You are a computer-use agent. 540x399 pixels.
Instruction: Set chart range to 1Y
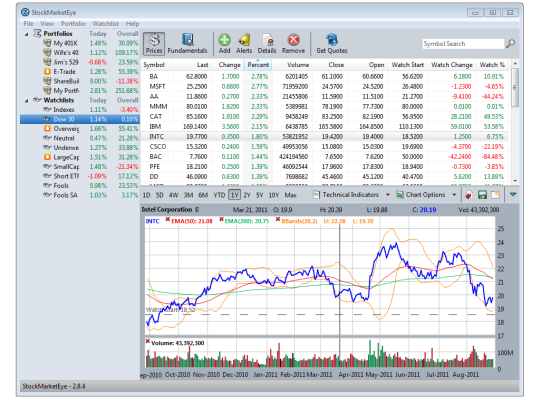[235, 195]
